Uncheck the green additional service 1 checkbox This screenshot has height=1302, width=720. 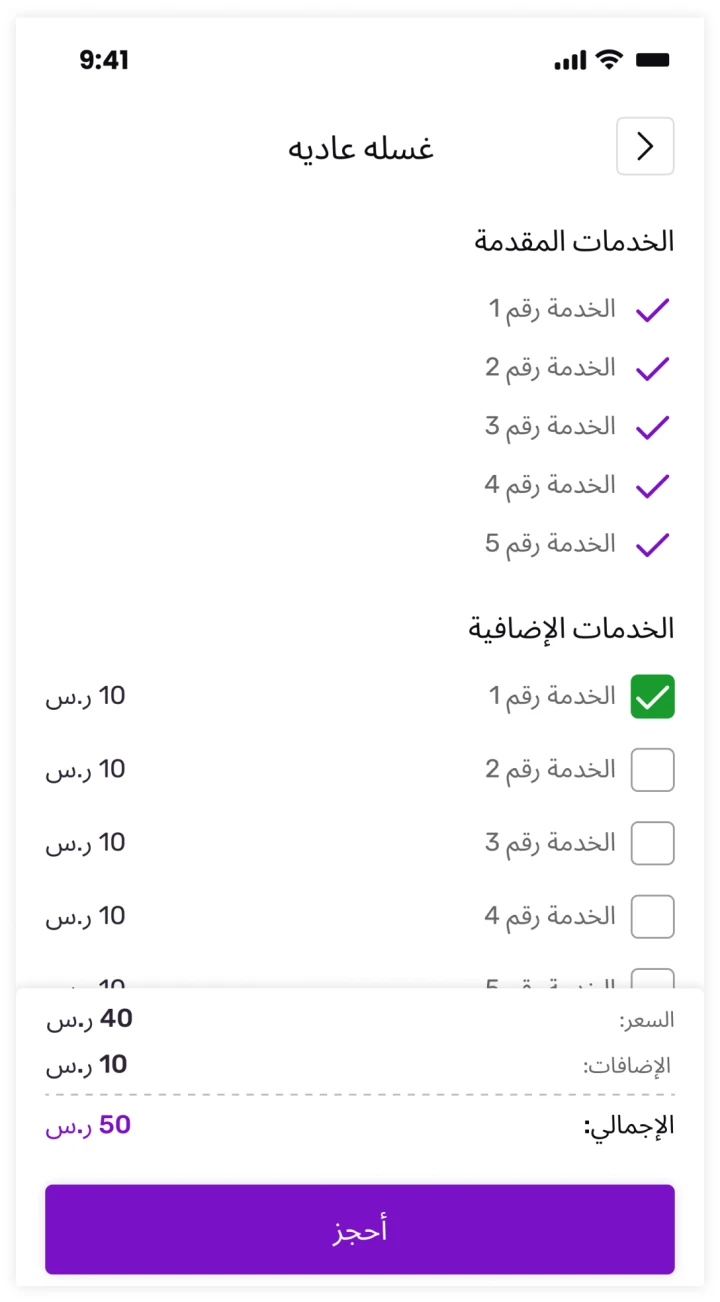pos(653,697)
